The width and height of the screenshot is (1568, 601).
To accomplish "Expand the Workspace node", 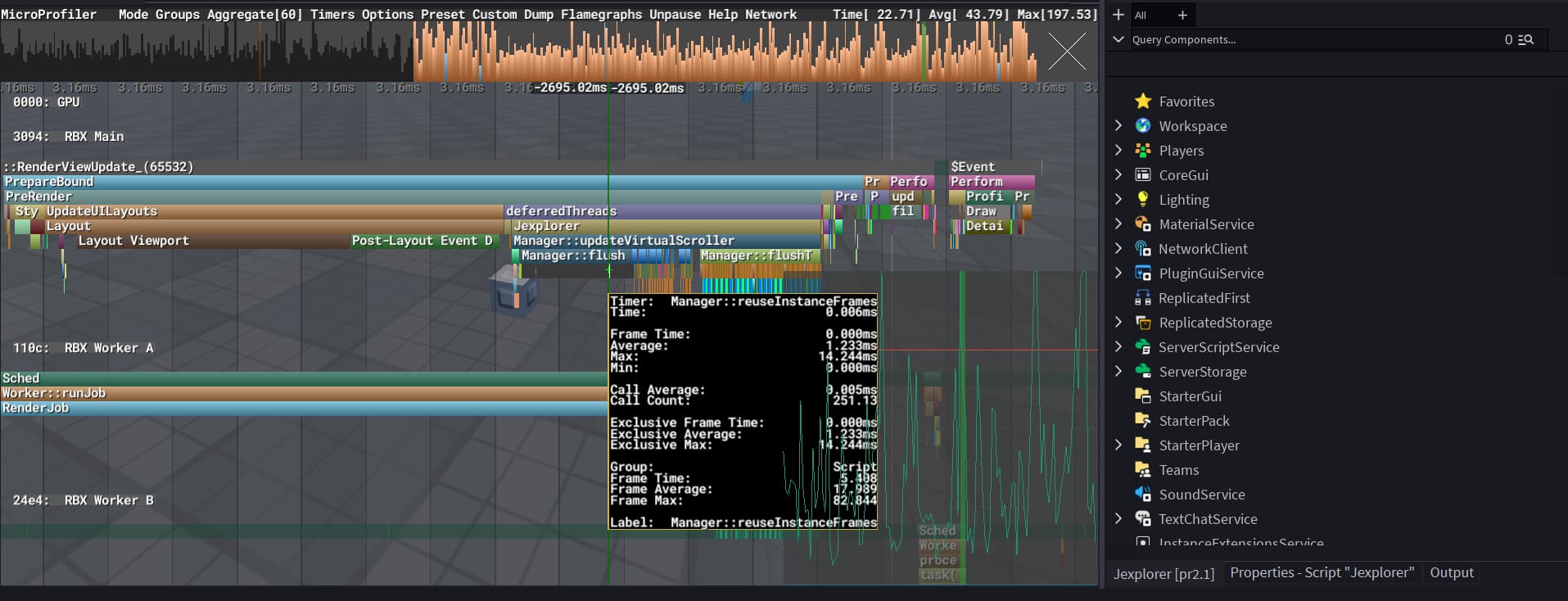I will (1118, 126).
